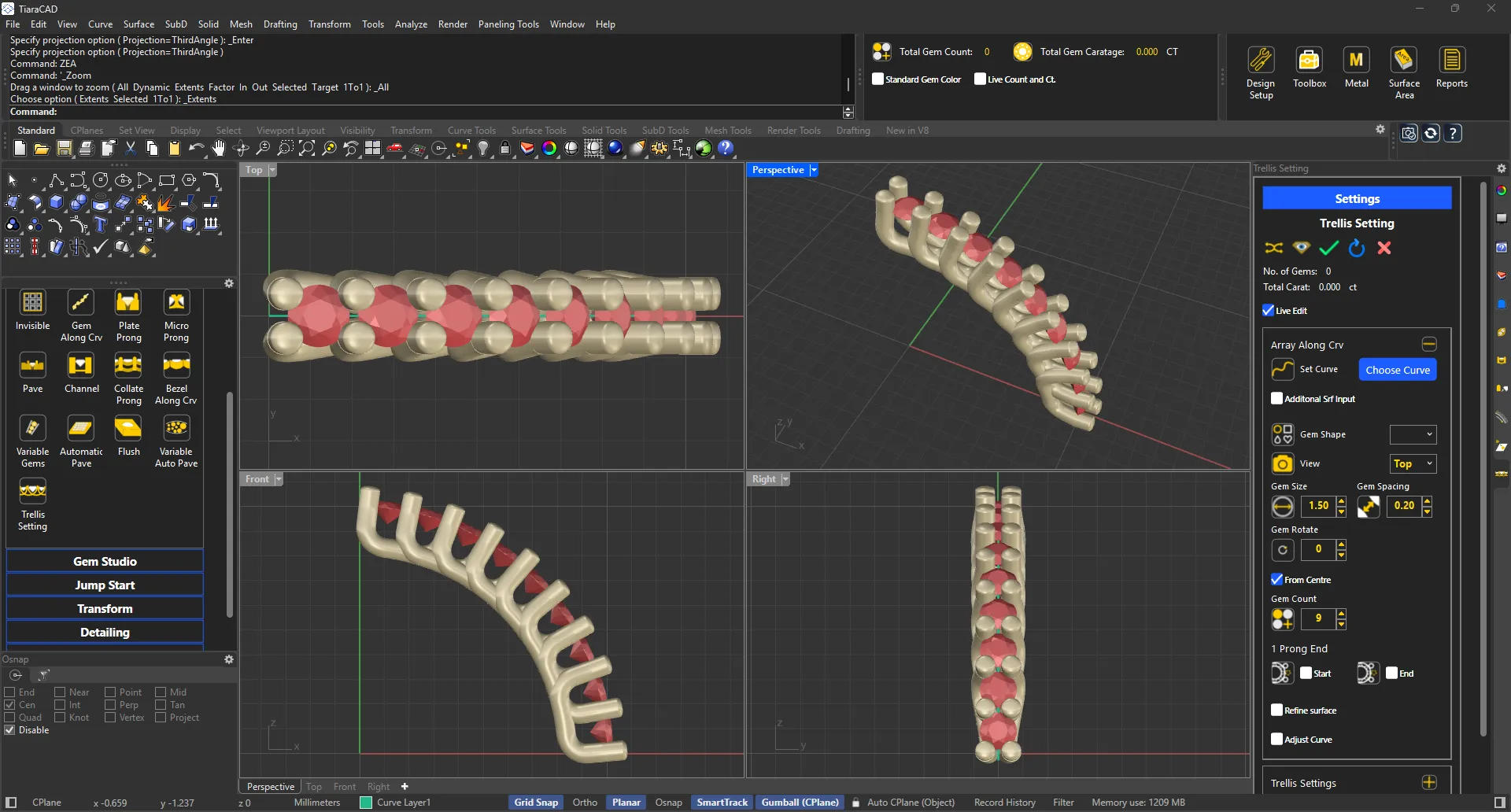Enable the Refine surface checkbox
Image resolution: width=1511 pixels, height=812 pixels.
(x=1277, y=710)
